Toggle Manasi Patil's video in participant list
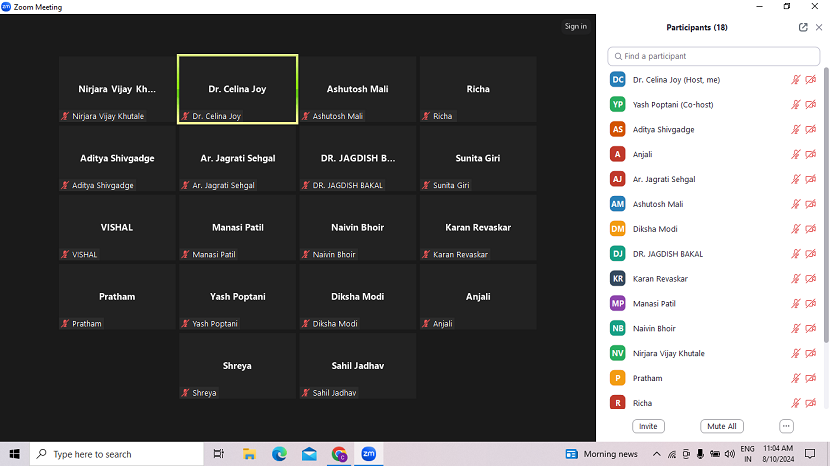 coord(810,303)
